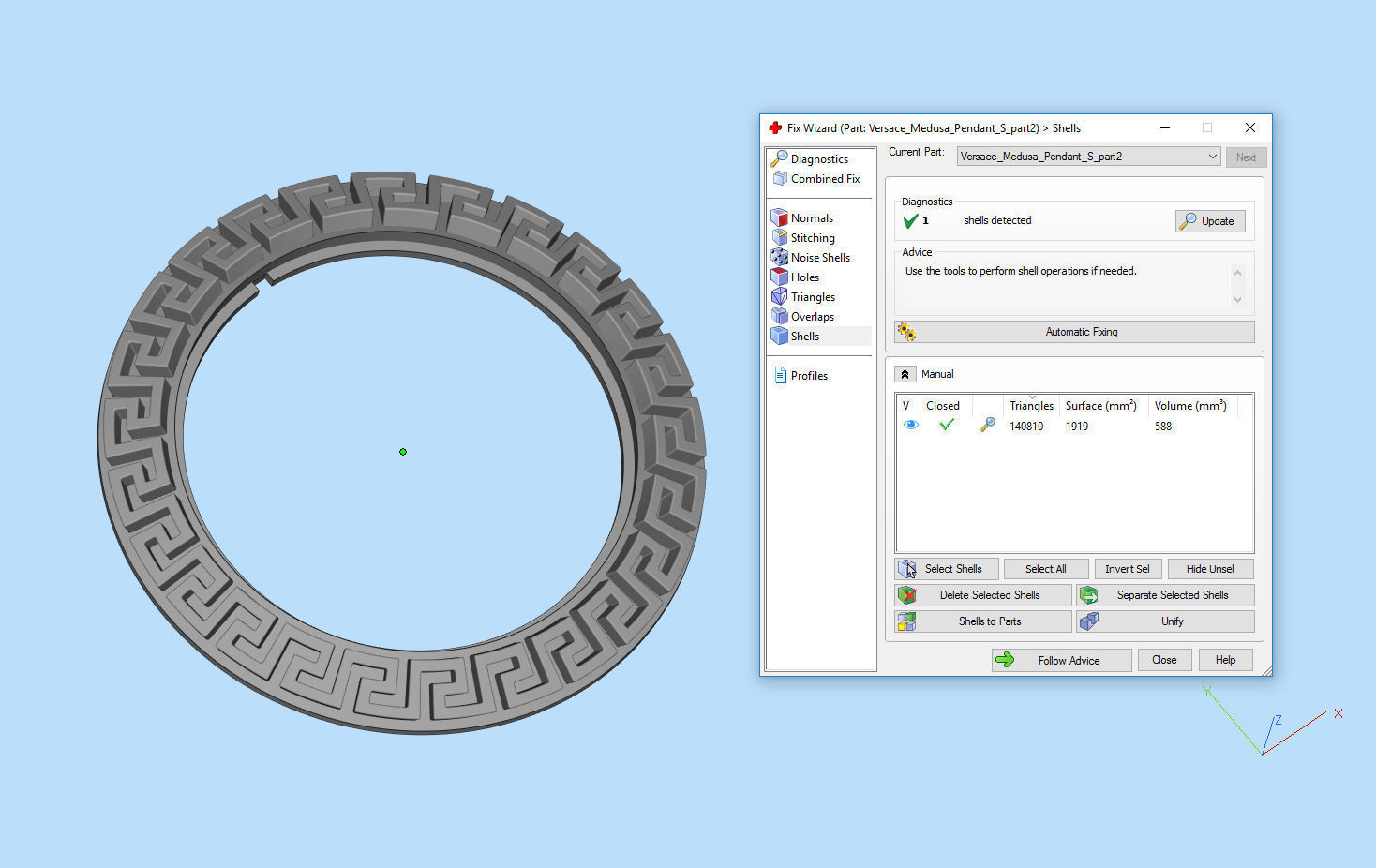The width and height of the screenshot is (1376, 868).
Task: Click the Z axis label on the triad
Action: (x=1278, y=720)
